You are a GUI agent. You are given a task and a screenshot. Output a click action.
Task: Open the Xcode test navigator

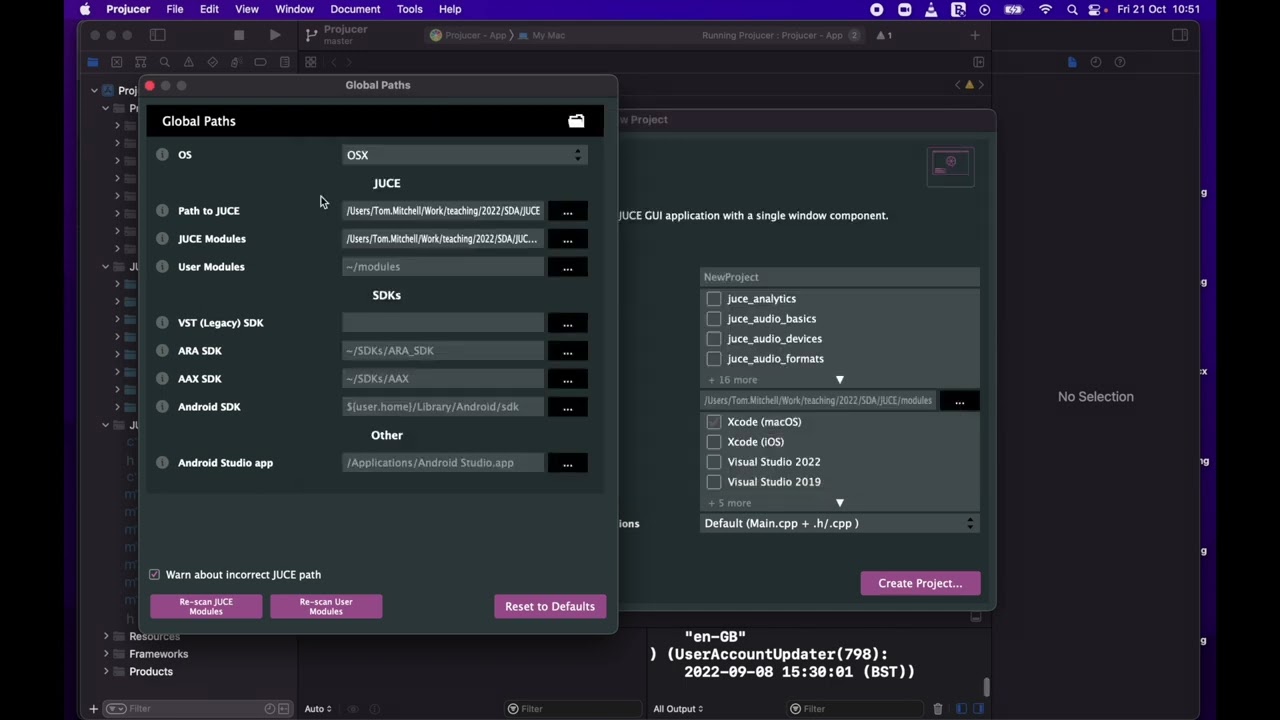(x=212, y=62)
